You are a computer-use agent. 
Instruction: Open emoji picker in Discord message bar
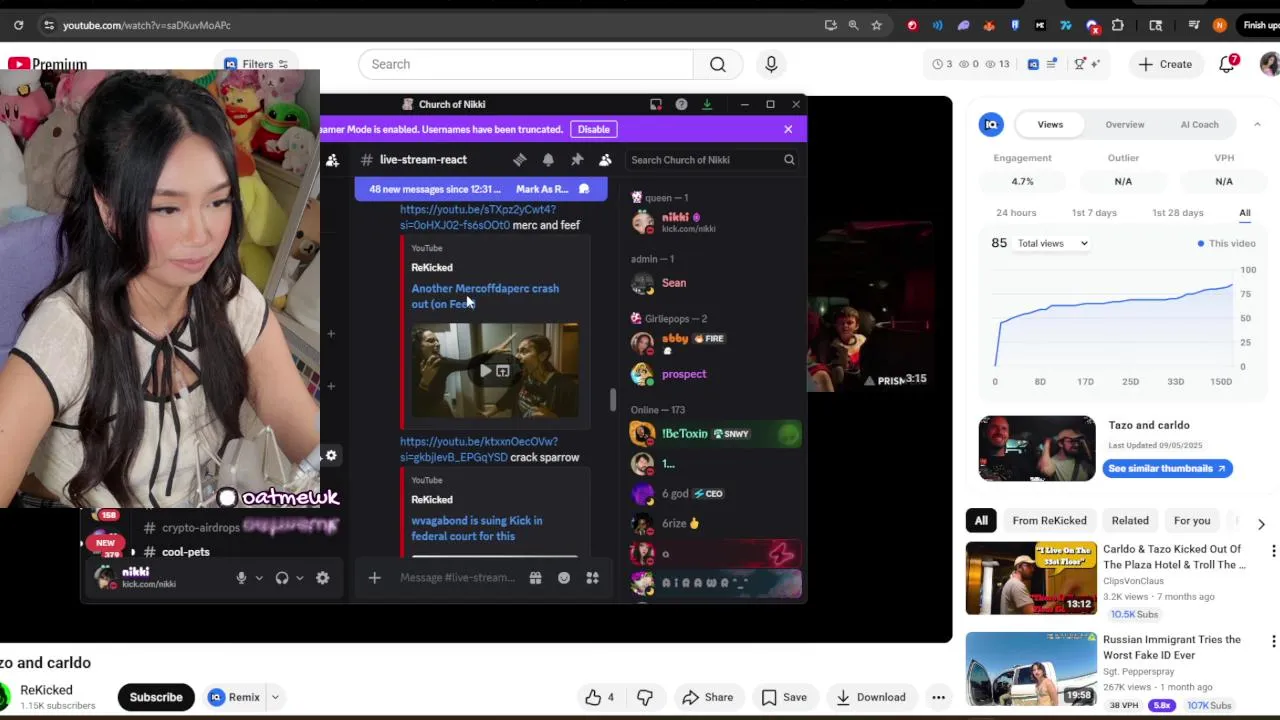[564, 578]
